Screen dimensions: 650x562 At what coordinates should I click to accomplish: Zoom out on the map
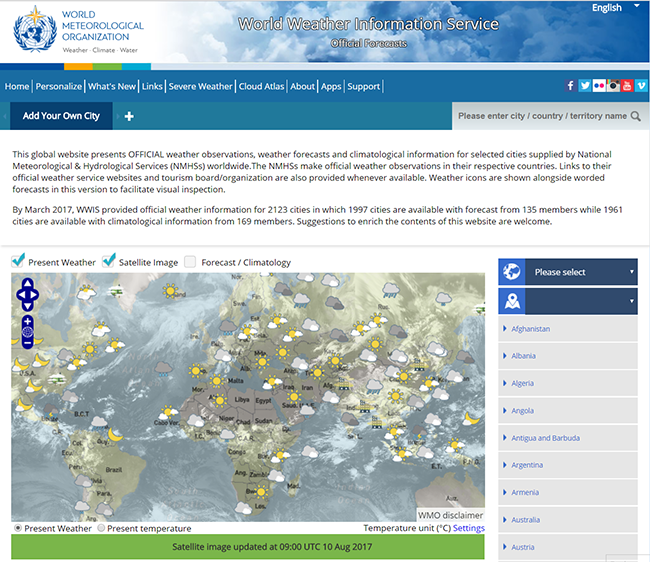point(27,343)
